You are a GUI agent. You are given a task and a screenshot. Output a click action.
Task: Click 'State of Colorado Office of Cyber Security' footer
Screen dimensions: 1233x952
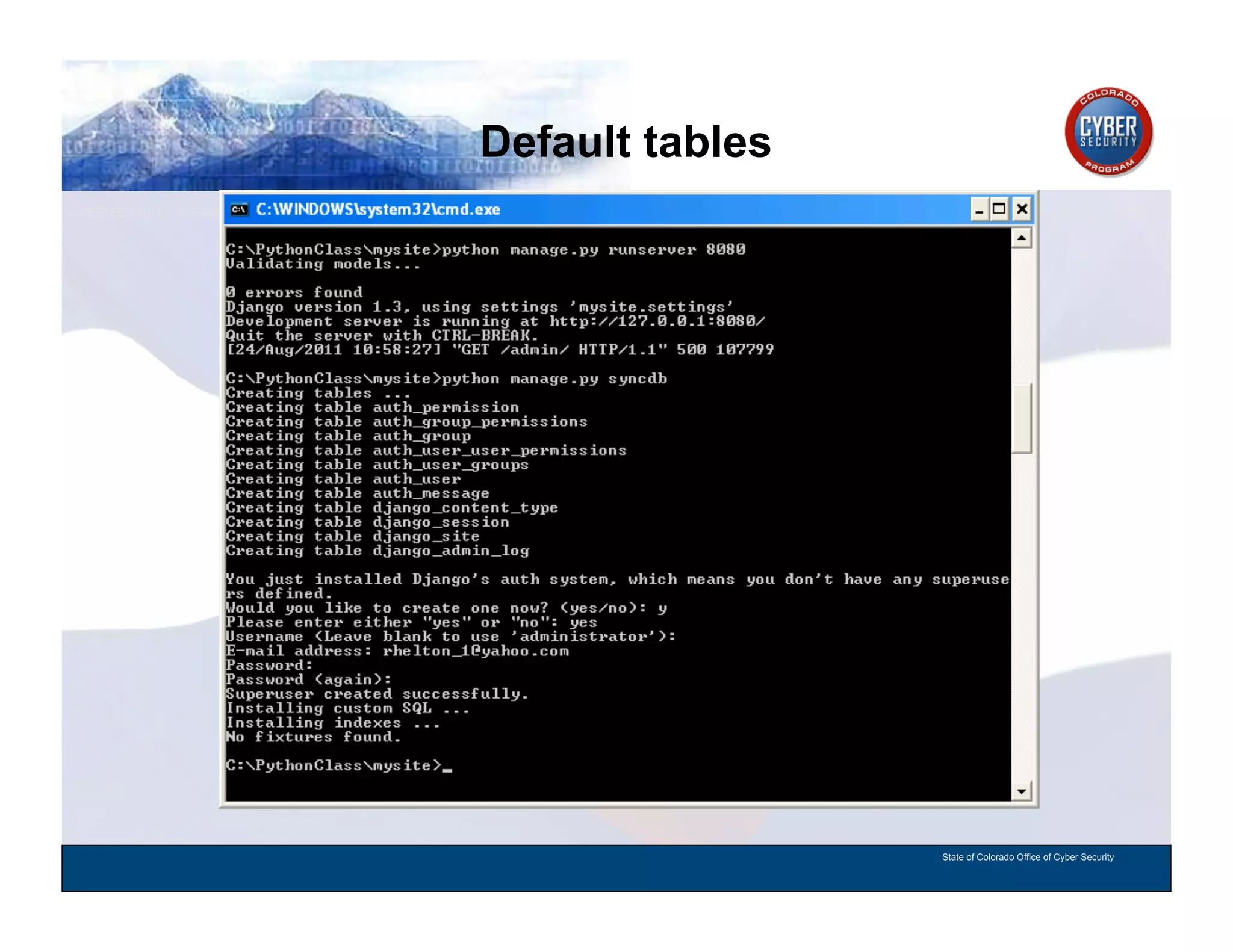pos(1028,858)
